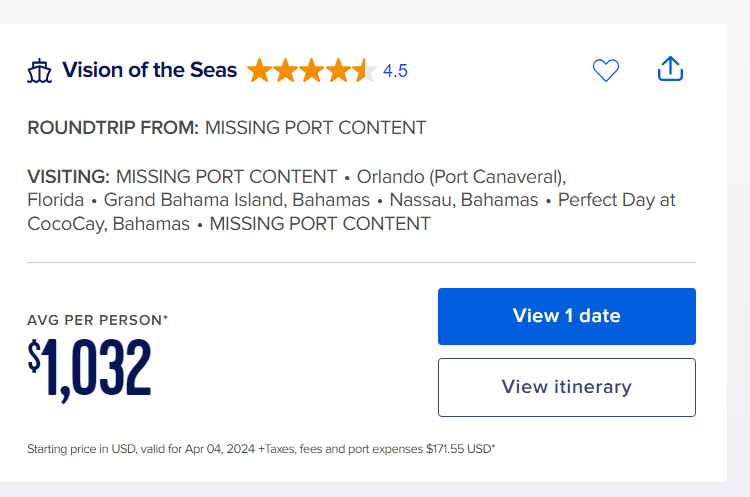Image resolution: width=750 pixels, height=497 pixels.
Task: Click Perfect Day at CocoCay port text
Action: [352, 212]
